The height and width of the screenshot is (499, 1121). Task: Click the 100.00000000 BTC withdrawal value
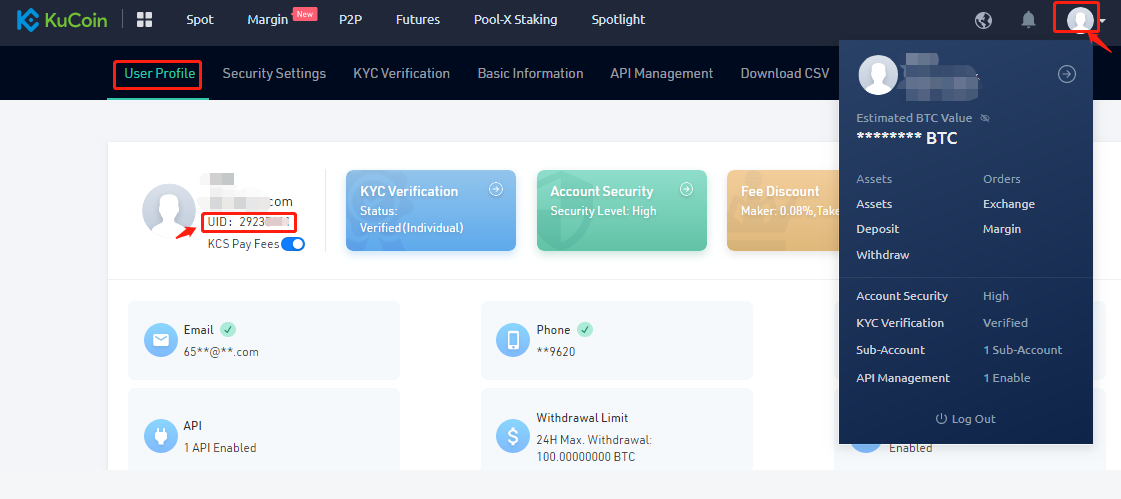586,457
